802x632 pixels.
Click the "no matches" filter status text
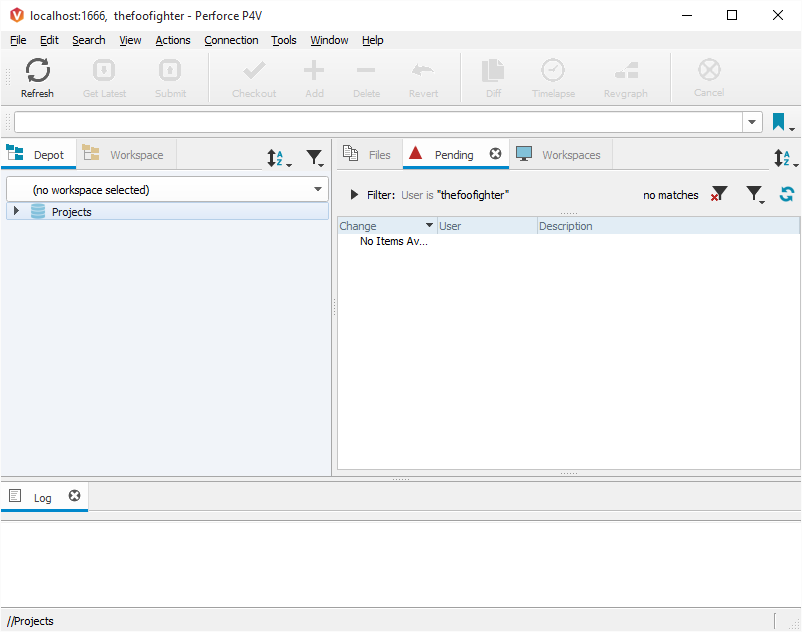click(671, 195)
